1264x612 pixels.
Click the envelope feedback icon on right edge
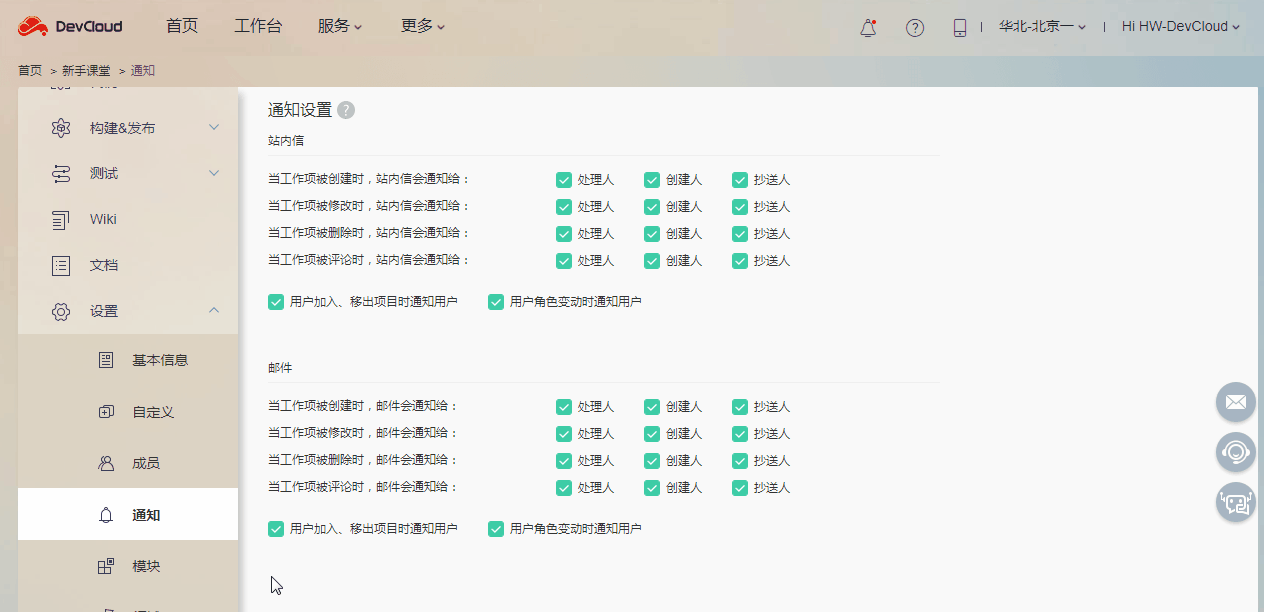[1235, 402]
